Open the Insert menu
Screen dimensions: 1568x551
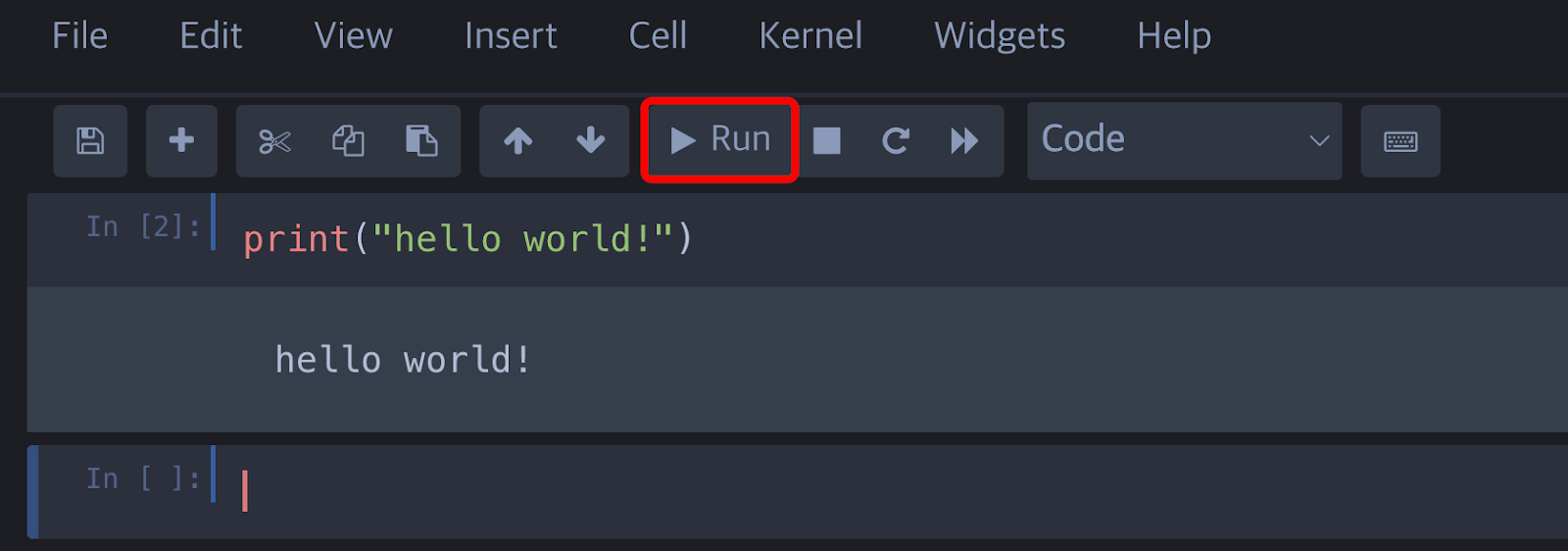tap(511, 36)
